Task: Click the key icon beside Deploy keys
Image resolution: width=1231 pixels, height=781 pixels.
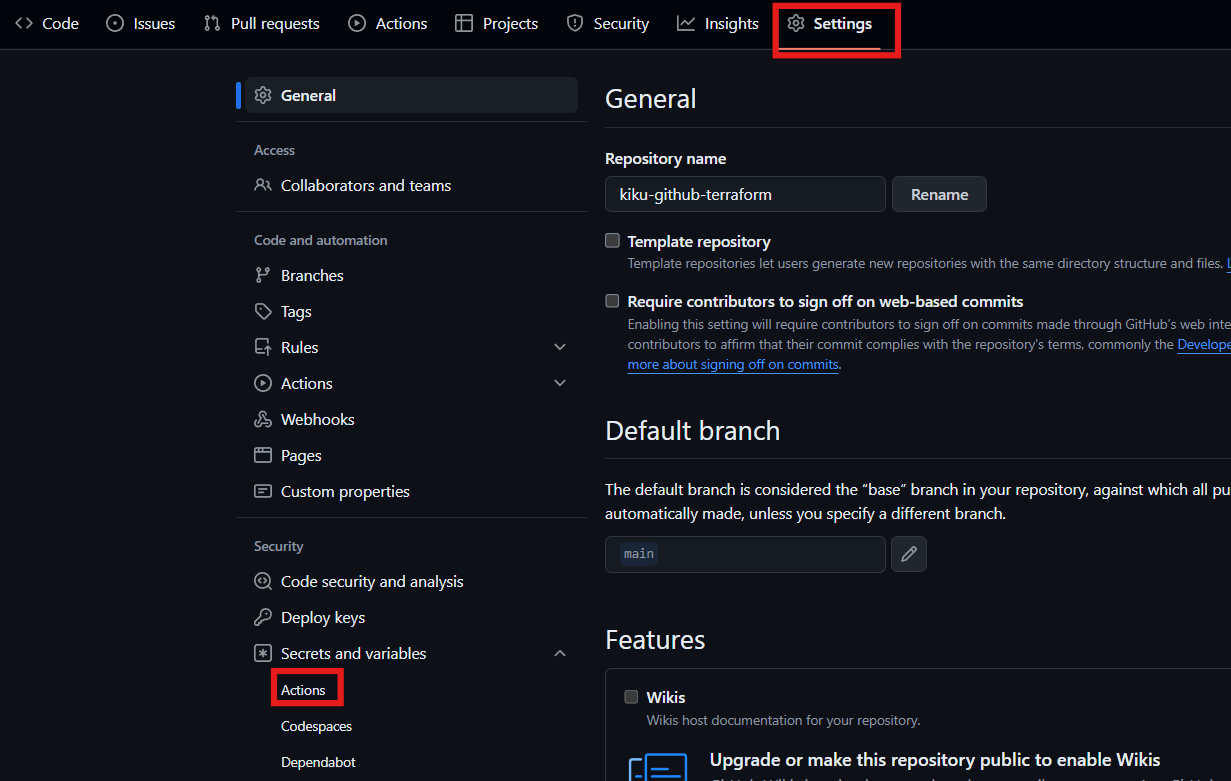Action: pyautogui.click(x=263, y=617)
